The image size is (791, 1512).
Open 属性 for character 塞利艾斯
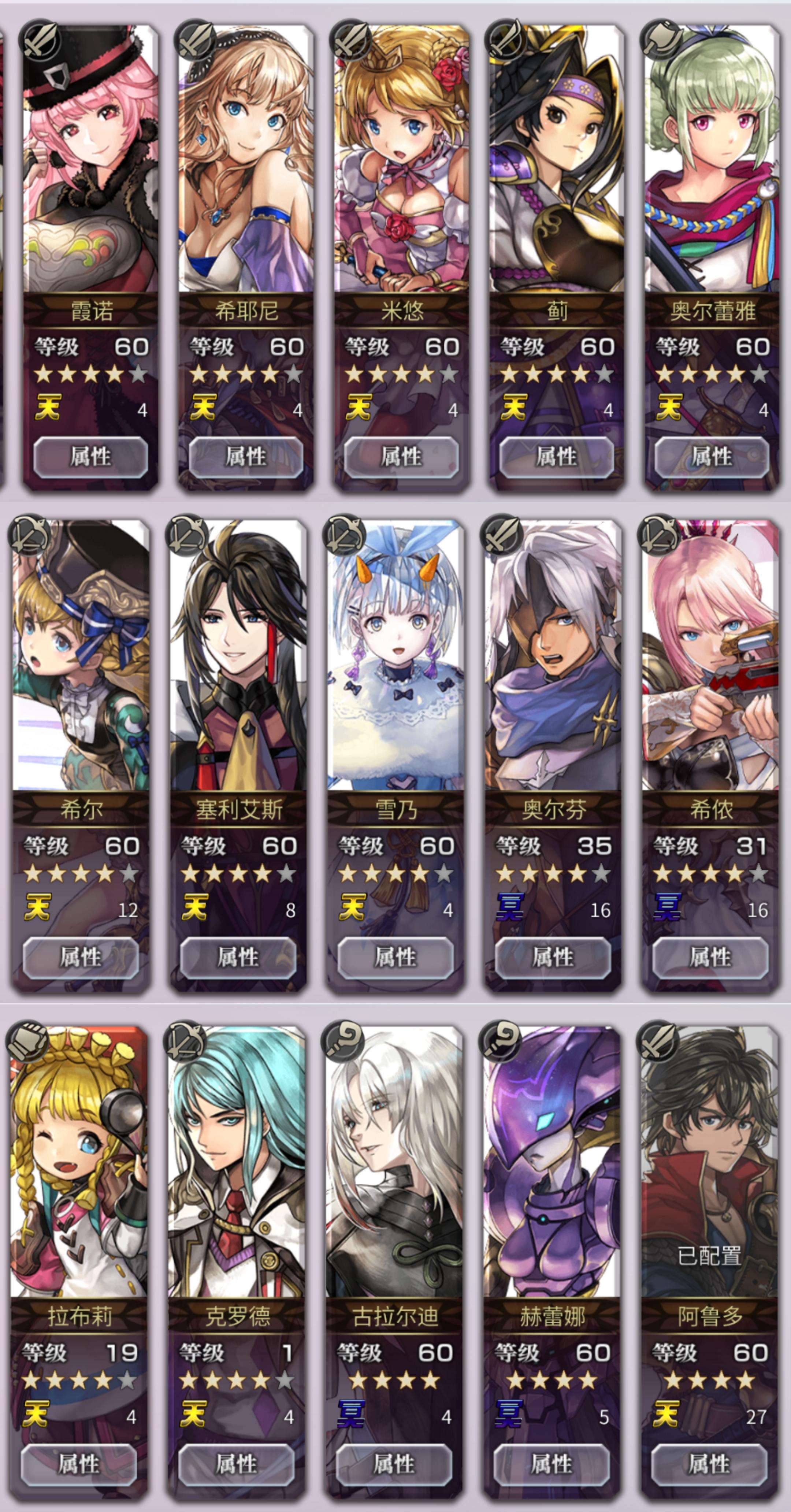point(238,957)
